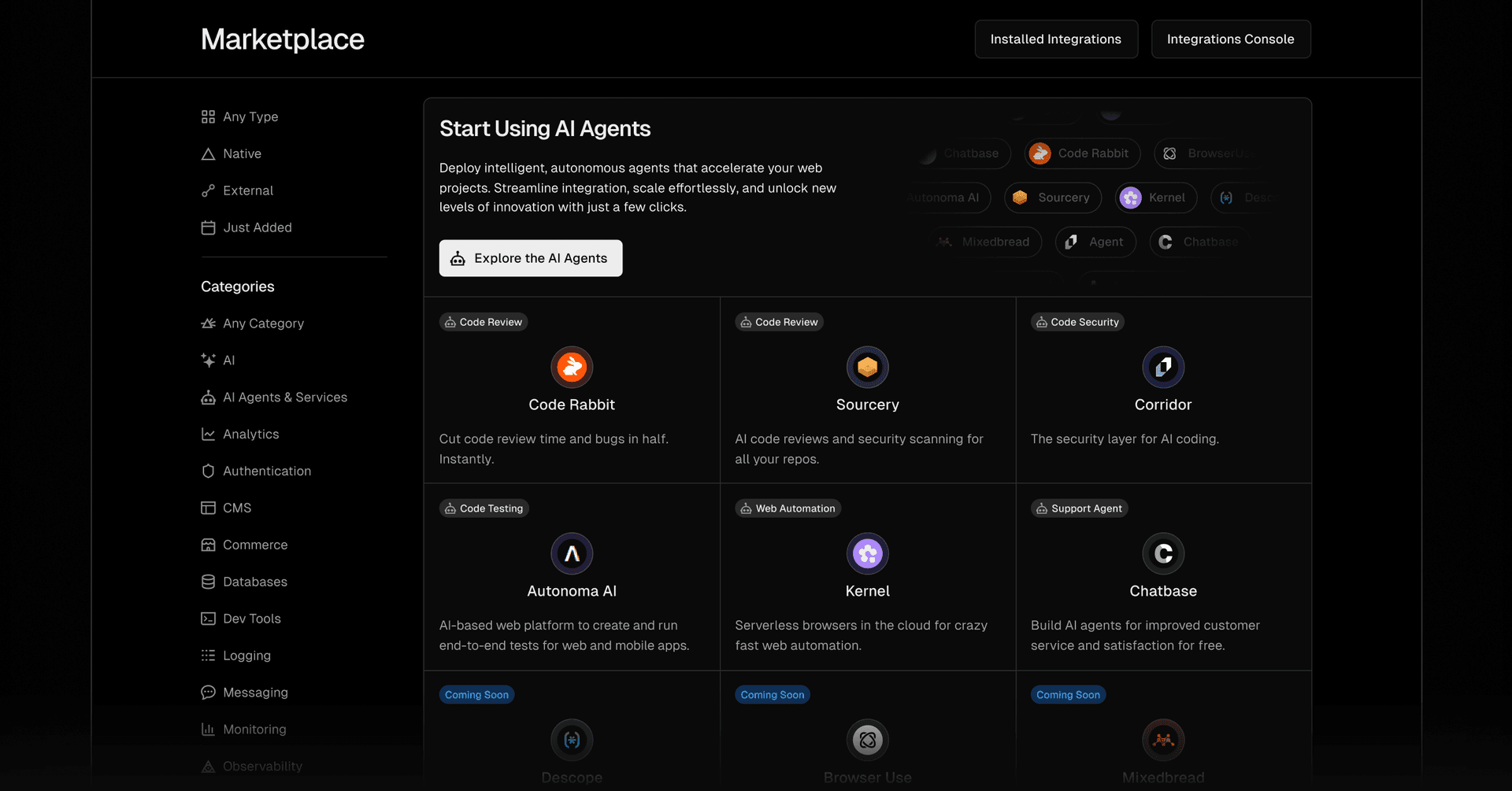Click the Code Review tag on Code Rabbit card
The height and width of the screenshot is (791, 1512).
click(483, 322)
